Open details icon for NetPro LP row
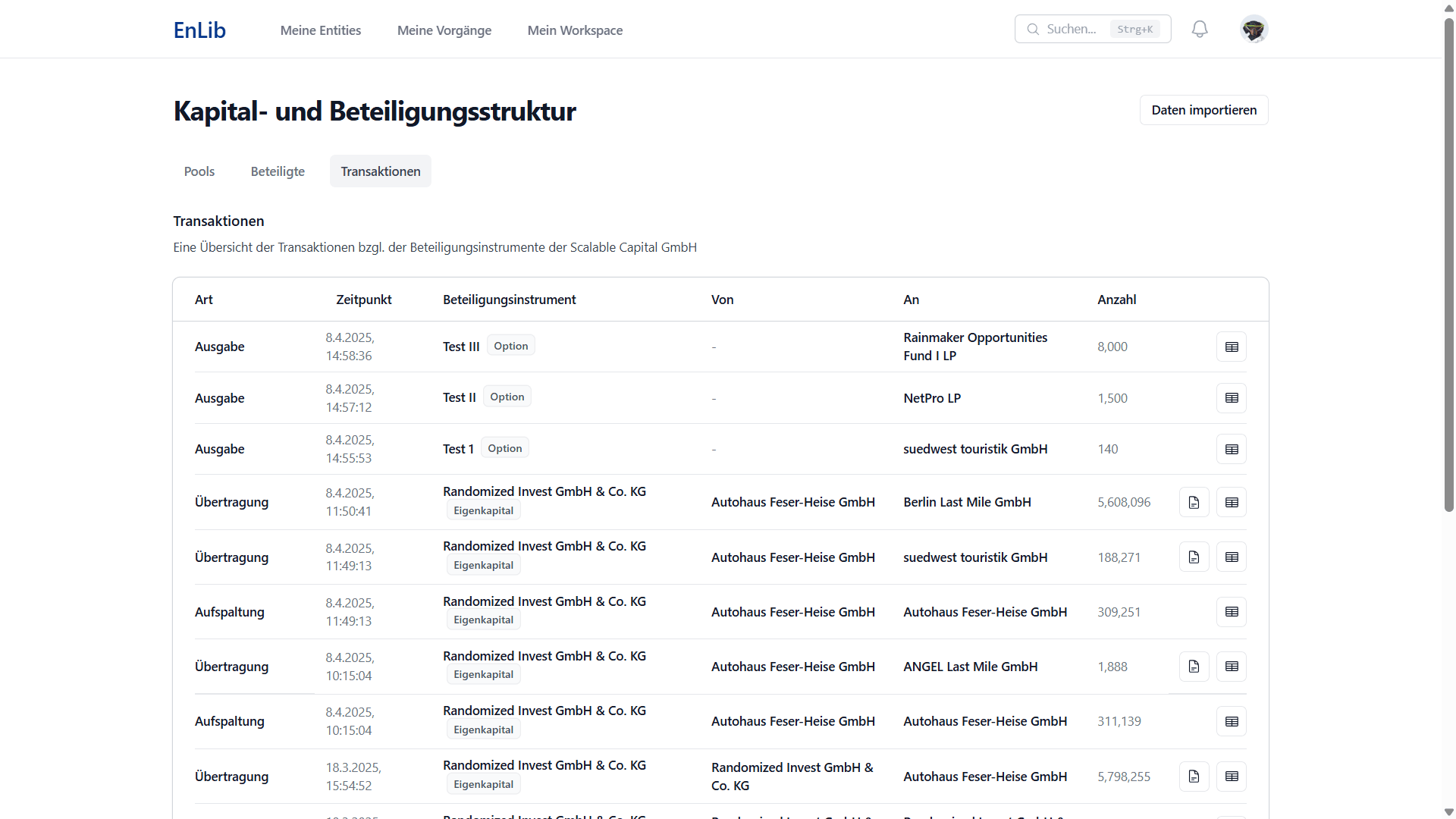 click(1232, 398)
